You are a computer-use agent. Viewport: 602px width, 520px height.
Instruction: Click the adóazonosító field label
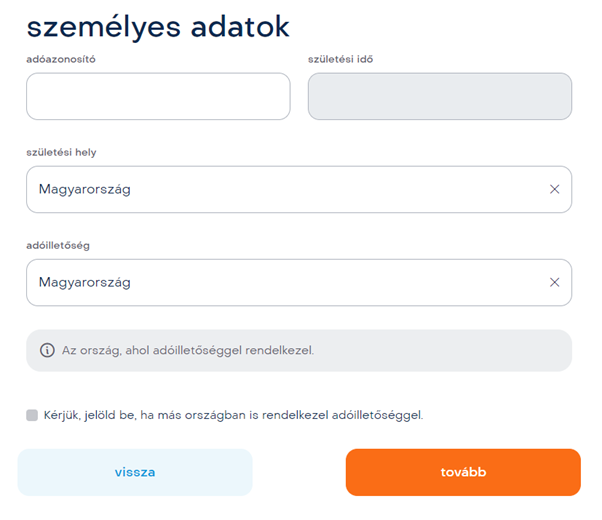click(61, 59)
